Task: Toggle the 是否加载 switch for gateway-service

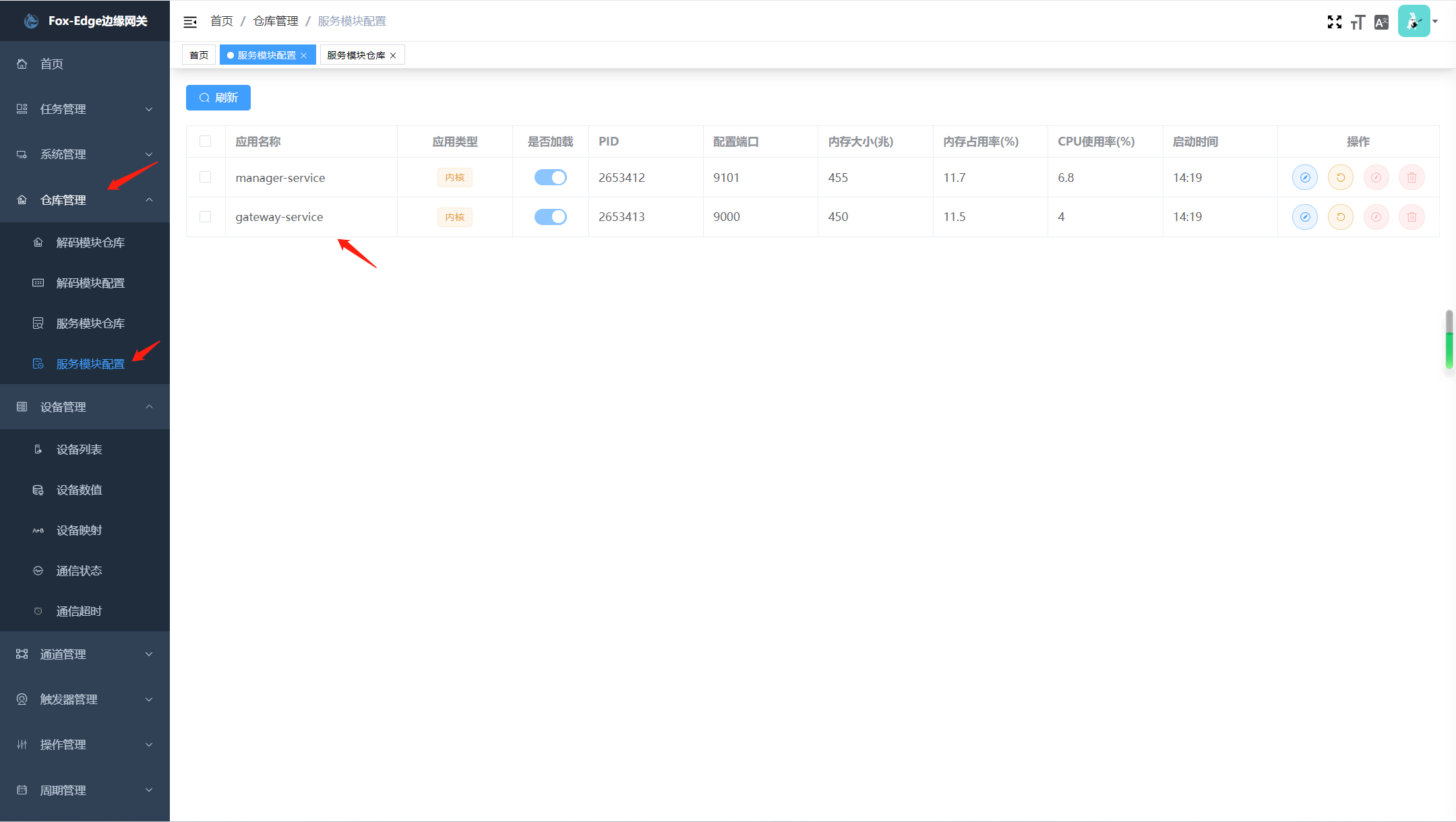Action: (551, 217)
